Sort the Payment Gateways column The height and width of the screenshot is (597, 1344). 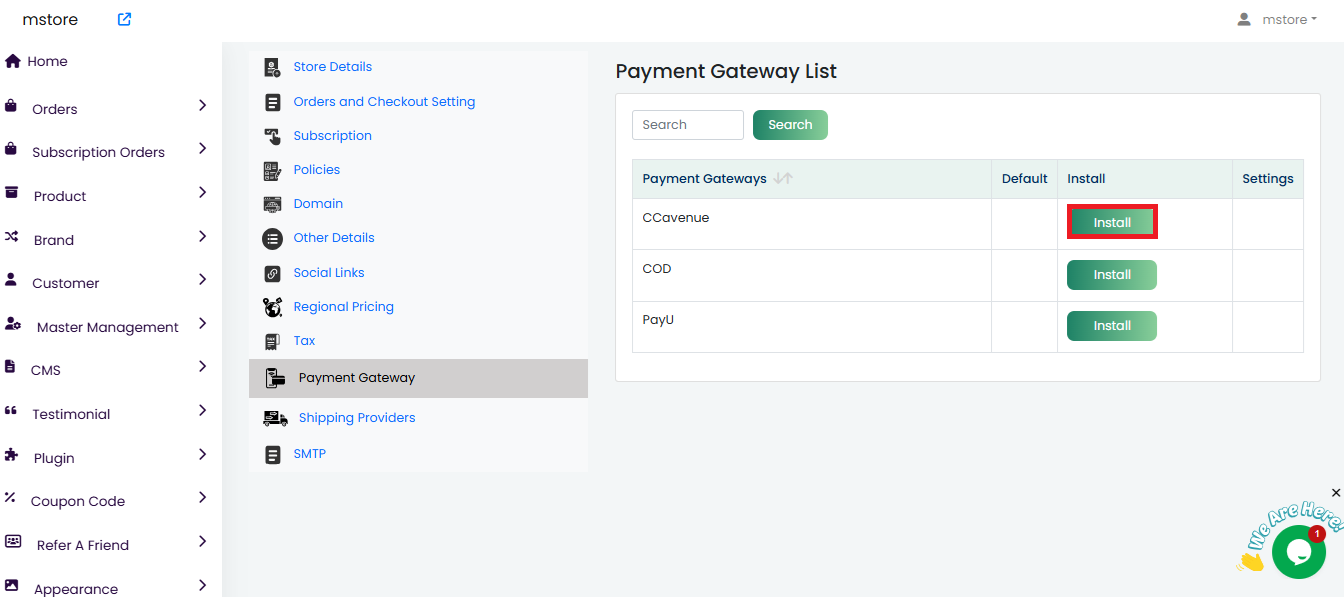(x=783, y=179)
